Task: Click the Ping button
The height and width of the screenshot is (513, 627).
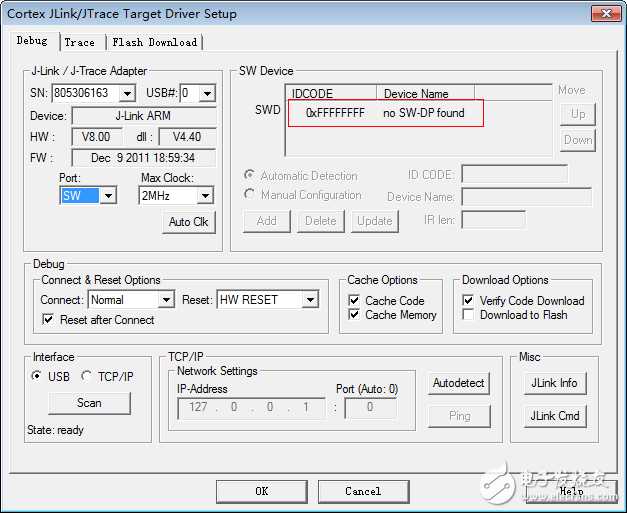Action: click(x=459, y=416)
